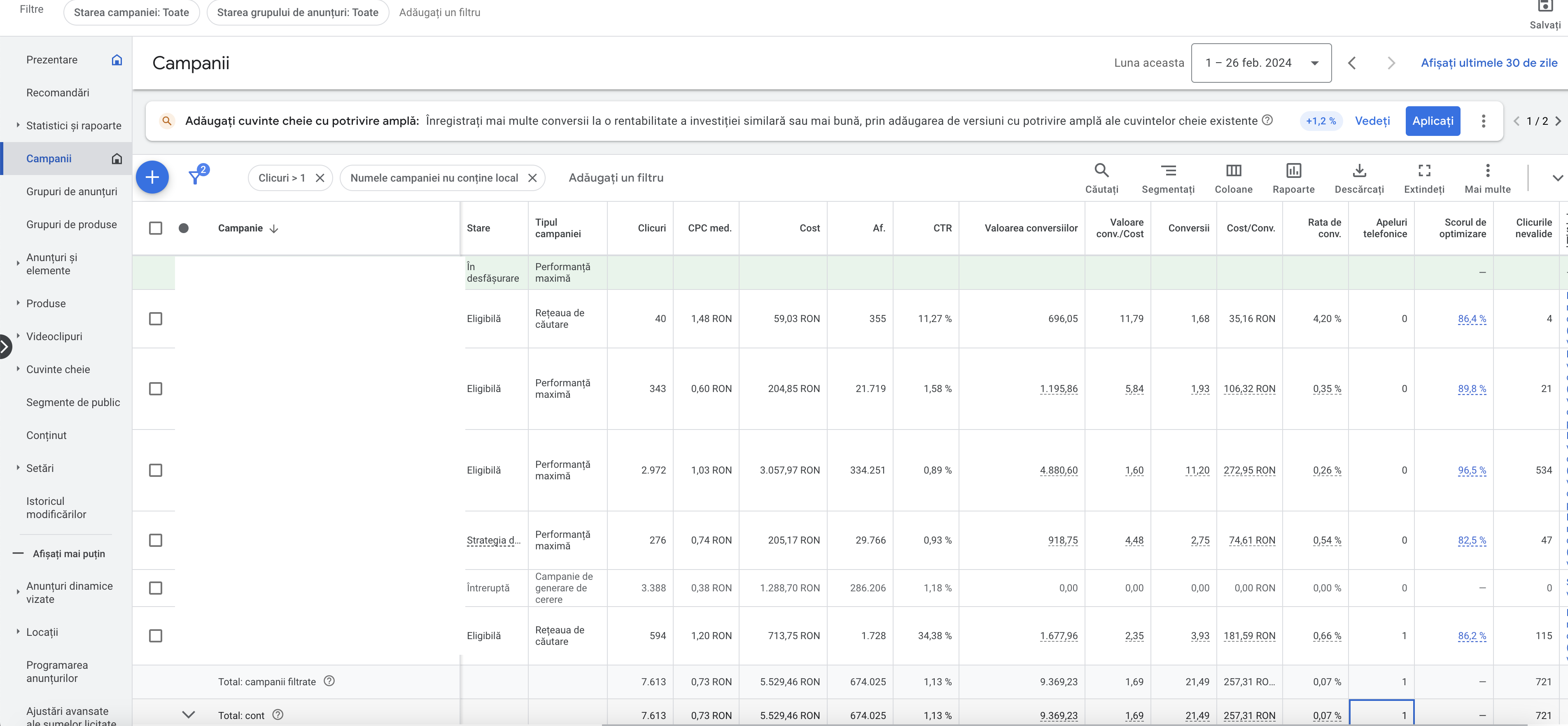Viewport: 1568px width, 726px height.
Task: Click the sort arrow on Campanie column
Action: [274, 228]
